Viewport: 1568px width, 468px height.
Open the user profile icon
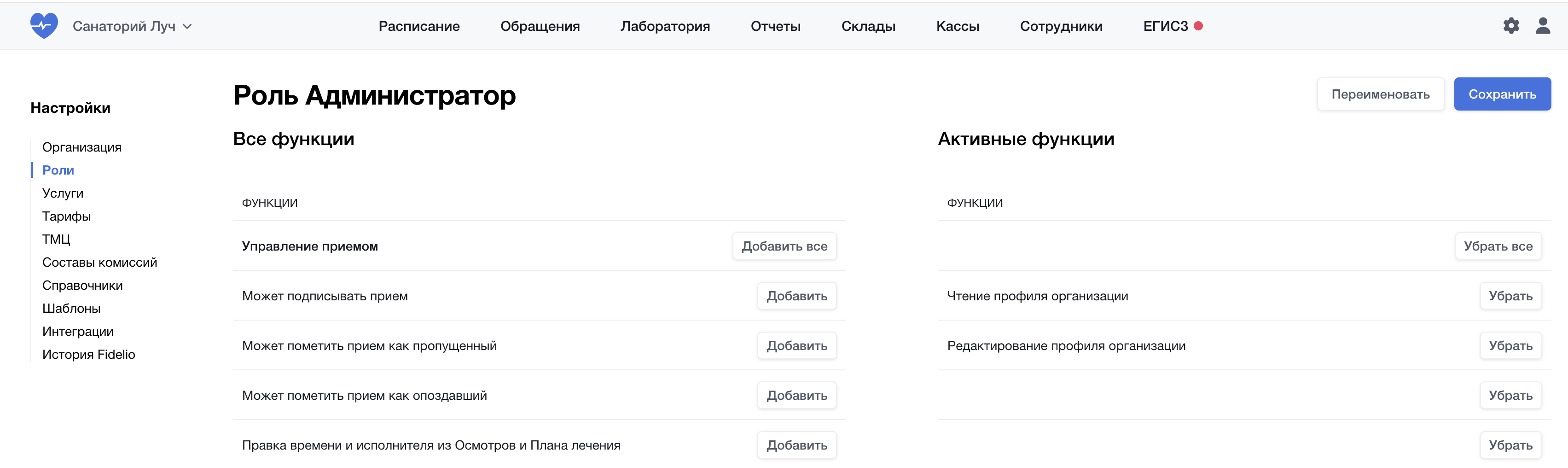tap(1542, 26)
